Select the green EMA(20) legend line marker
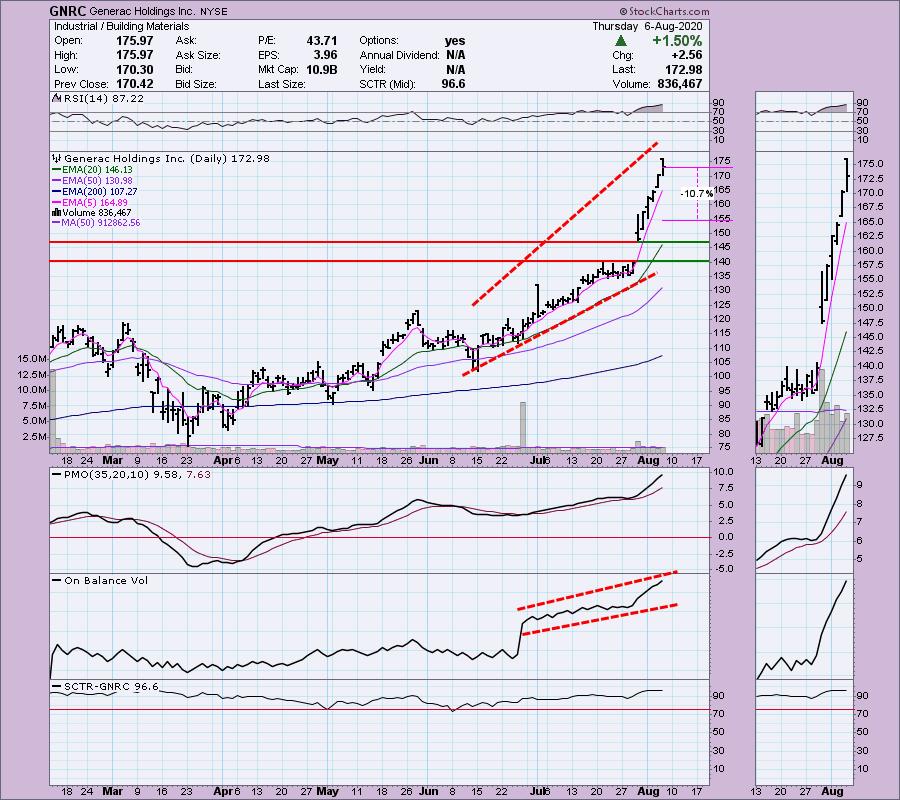900x800 pixels. pos(56,170)
